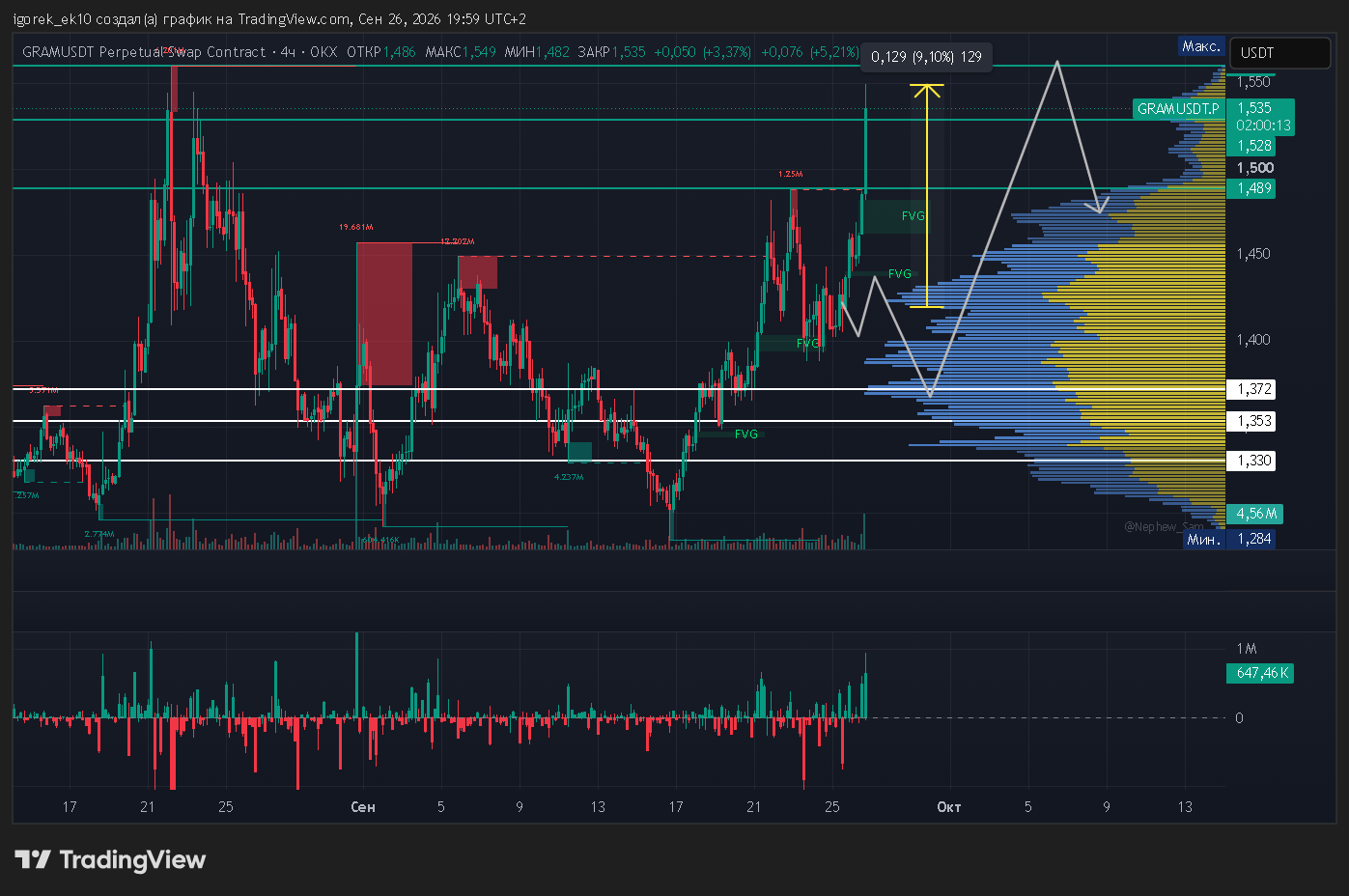Click the МАКС 1,549 high value
The width and height of the screenshot is (1349, 896).
click(x=460, y=52)
